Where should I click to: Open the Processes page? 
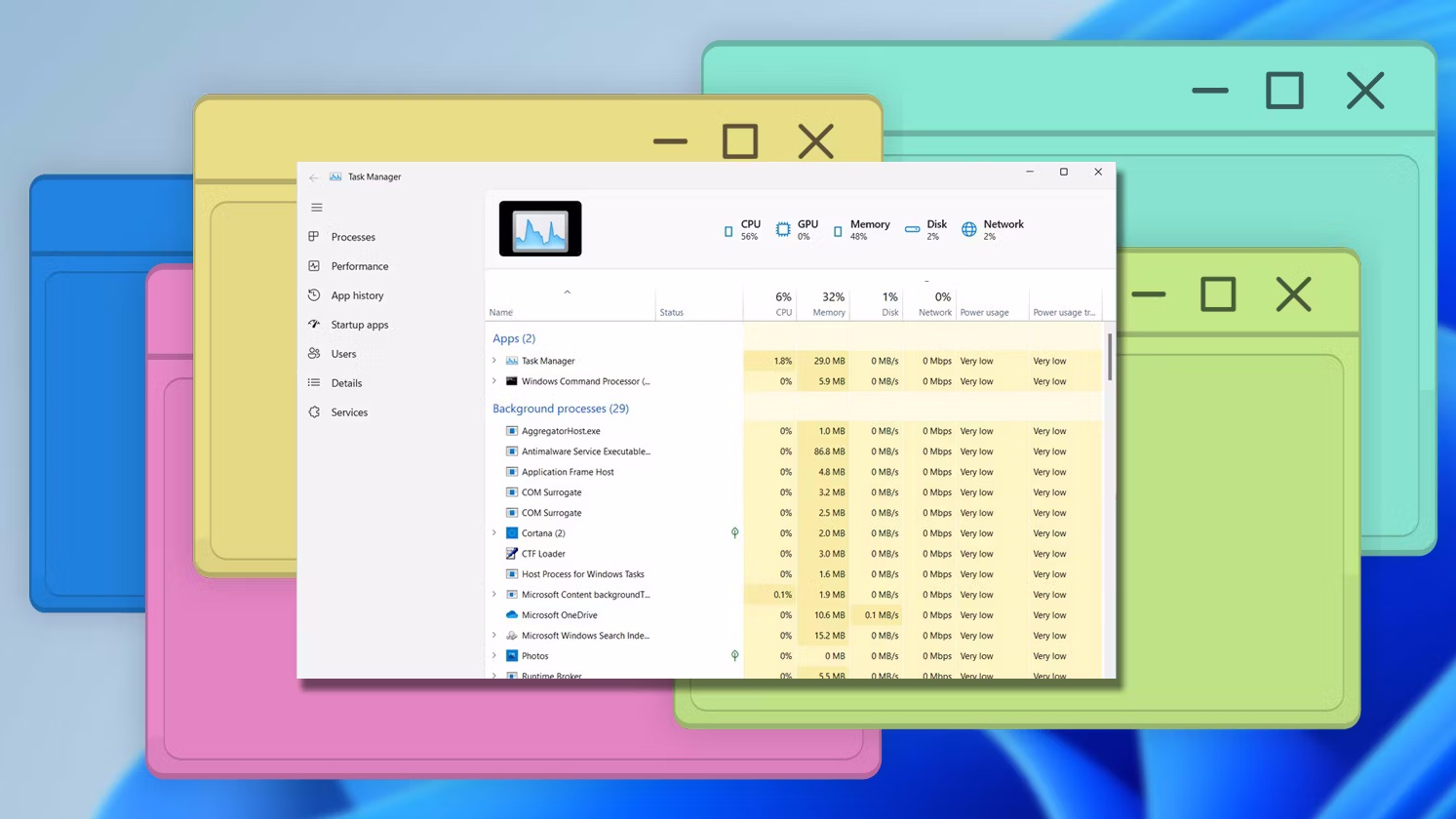coord(353,237)
